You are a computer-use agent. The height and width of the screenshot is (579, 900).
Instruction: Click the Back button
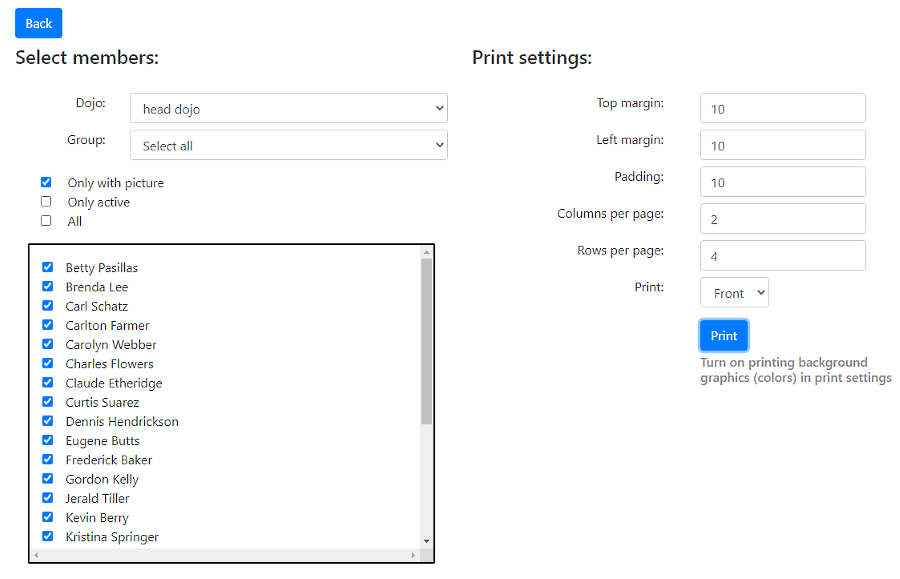(38, 24)
